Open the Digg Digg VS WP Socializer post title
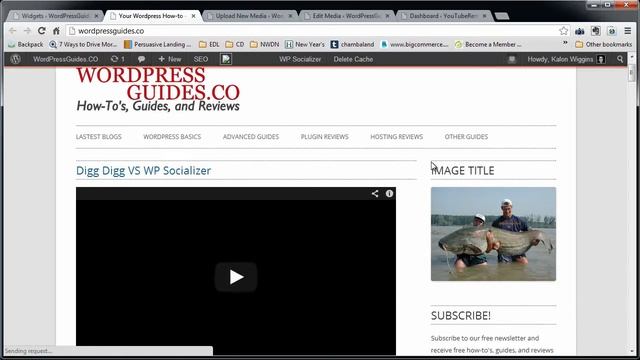640x360 pixels. [x=143, y=171]
